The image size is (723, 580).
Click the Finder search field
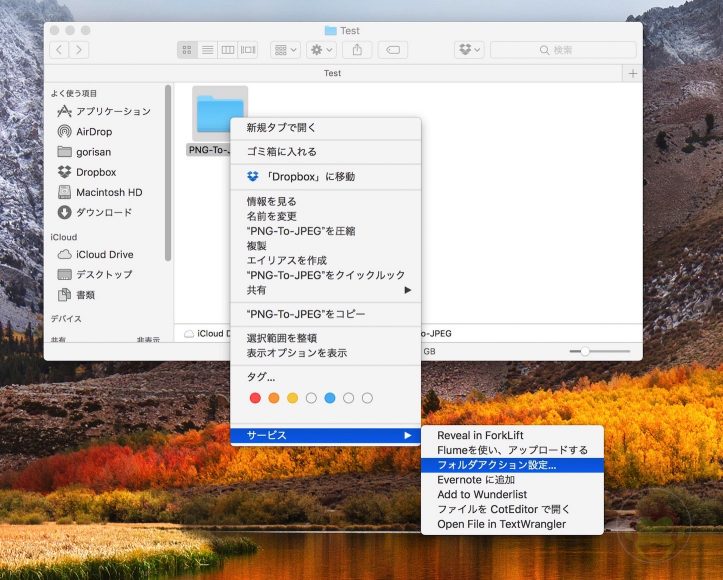point(563,50)
